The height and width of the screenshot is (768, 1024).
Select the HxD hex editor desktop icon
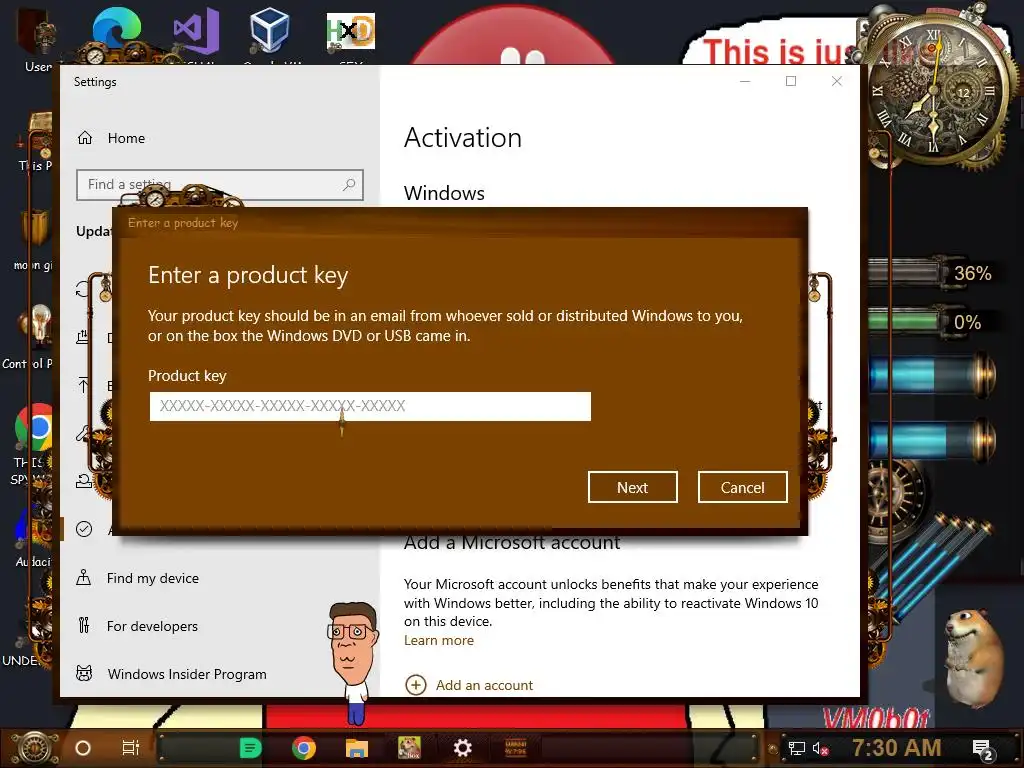click(x=351, y=31)
